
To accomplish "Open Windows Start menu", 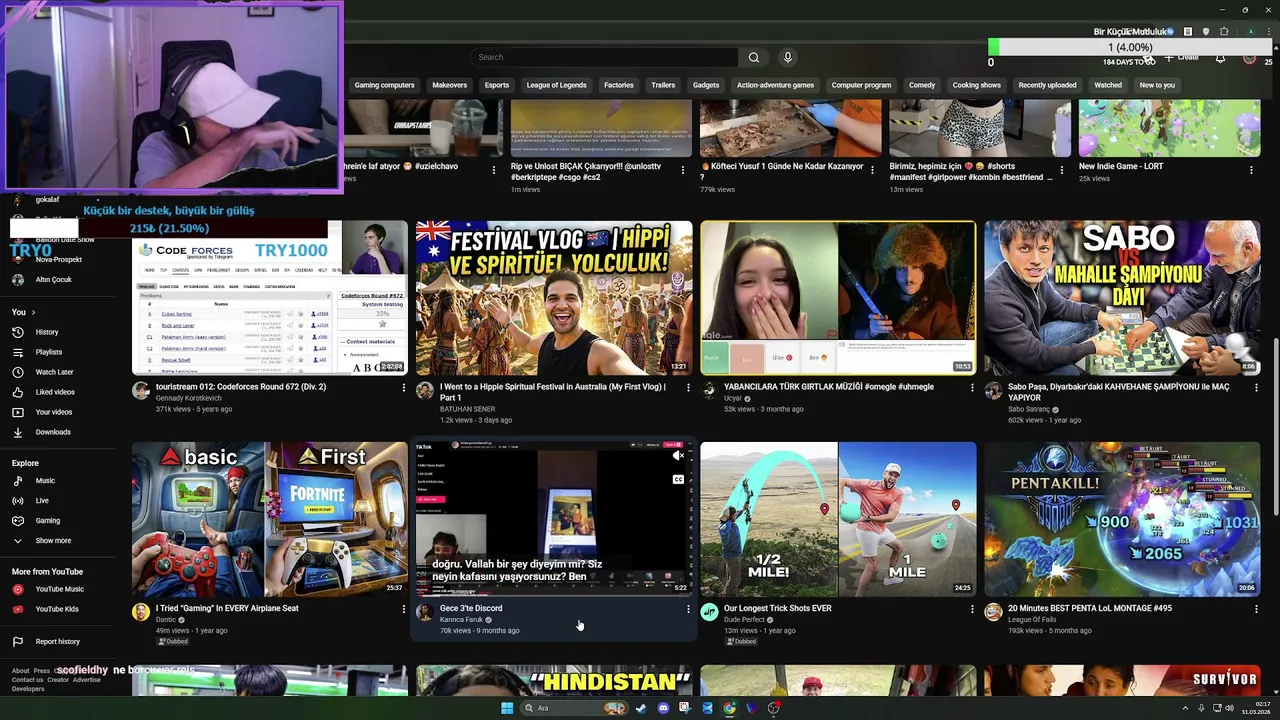I will [x=507, y=708].
